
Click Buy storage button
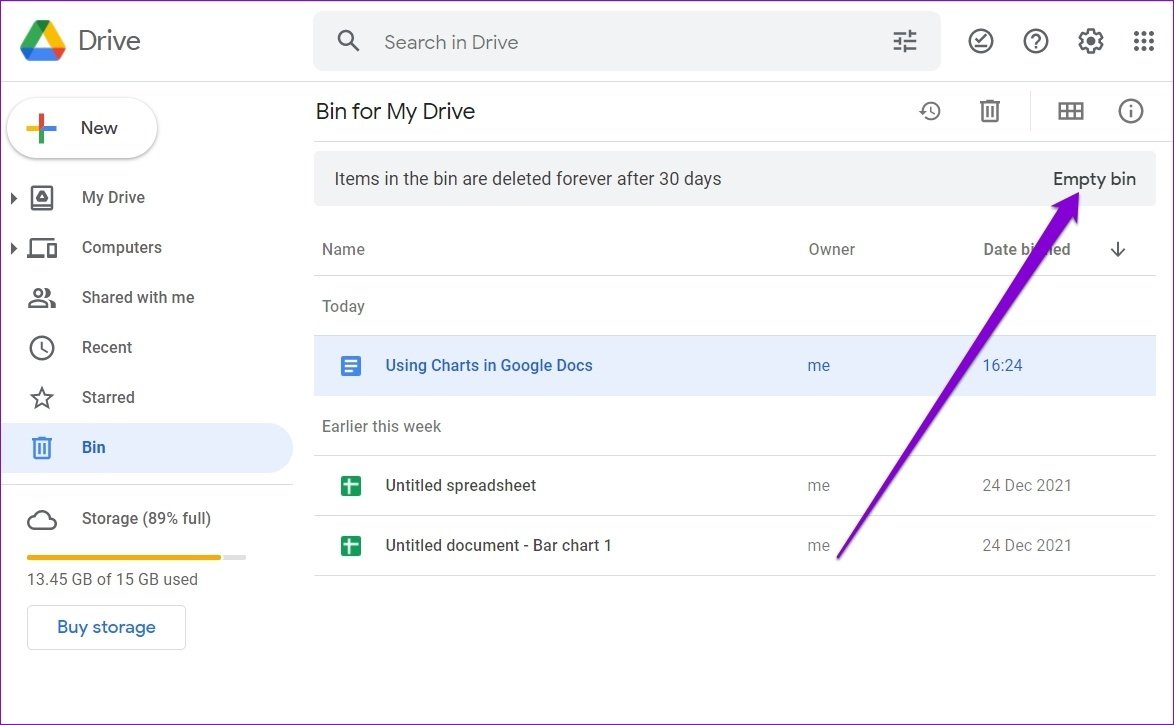click(x=106, y=627)
